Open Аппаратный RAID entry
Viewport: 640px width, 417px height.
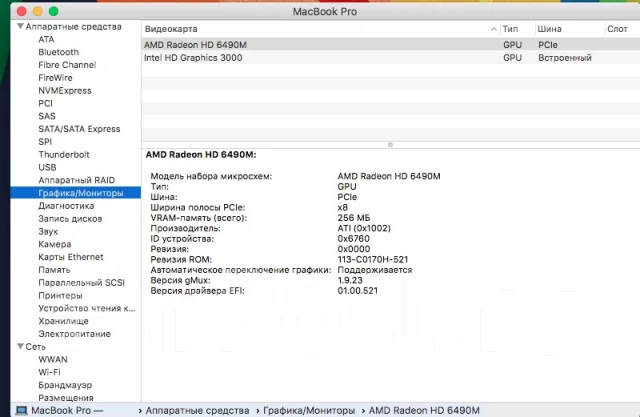click(x=76, y=180)
